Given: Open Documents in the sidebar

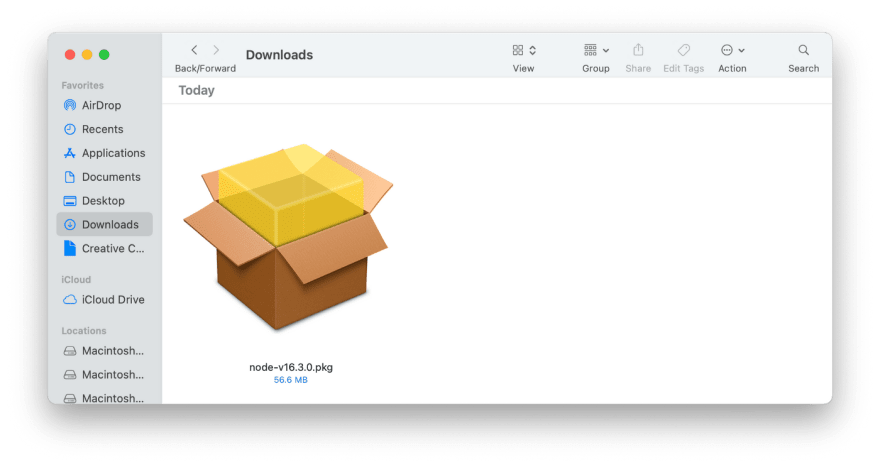Looking at the screenshot, I should point(104,177).
